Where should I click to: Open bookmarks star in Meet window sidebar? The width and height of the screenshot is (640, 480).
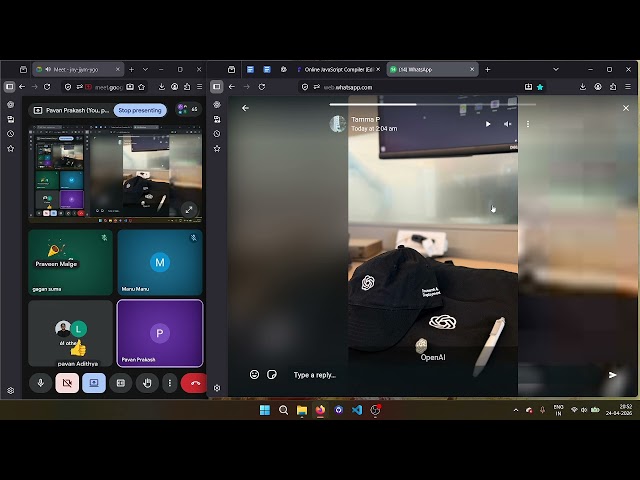tap(11, 149)
